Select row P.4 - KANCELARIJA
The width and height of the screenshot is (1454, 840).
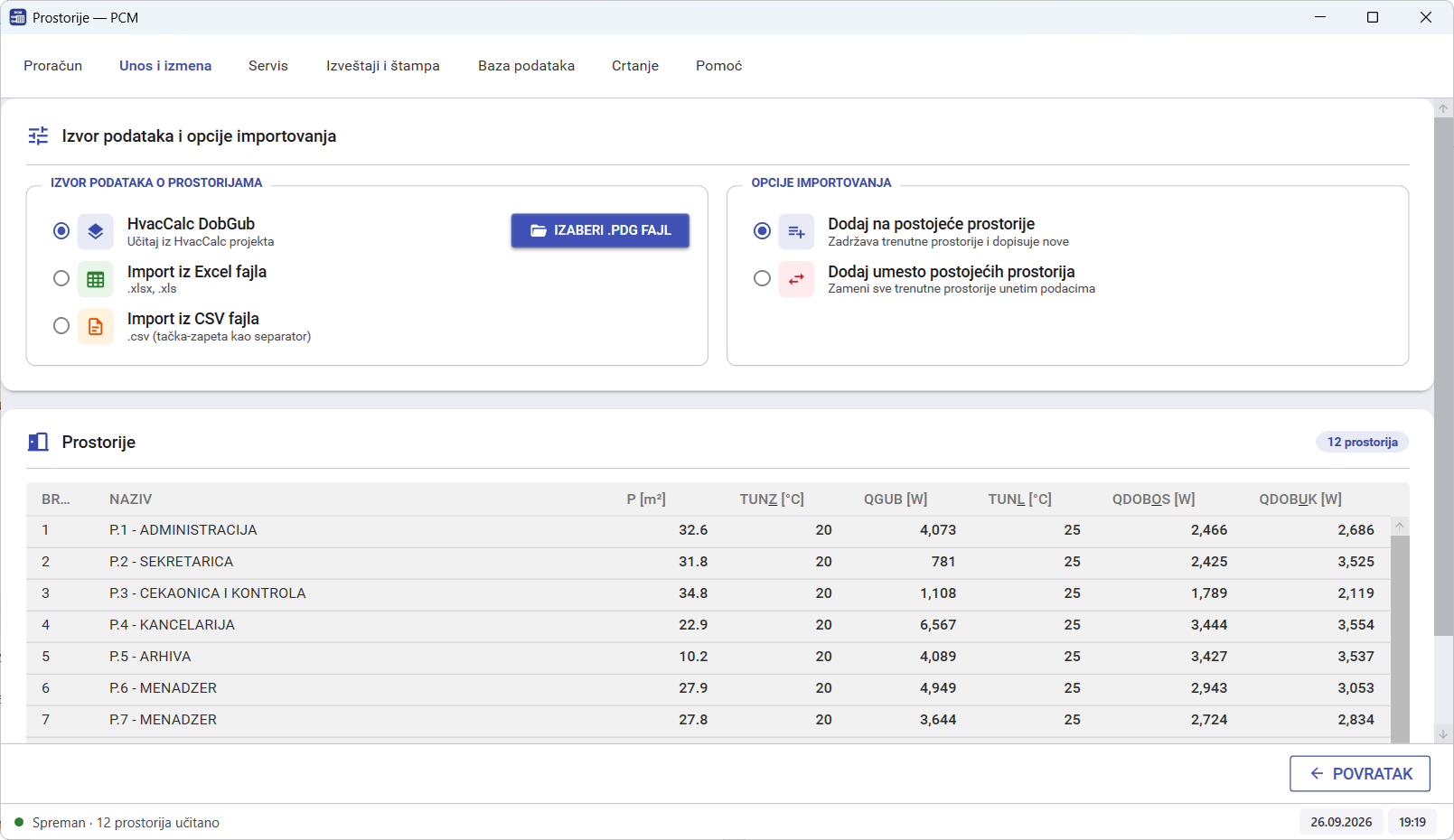708,626
